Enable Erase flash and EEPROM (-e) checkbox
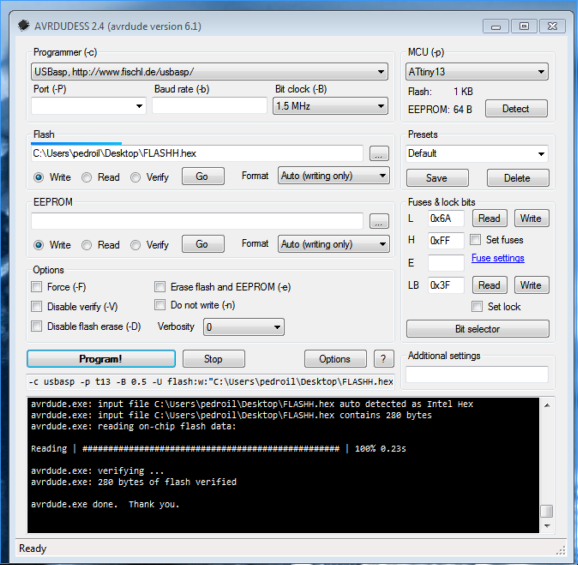Screen dimensions: 578x565 coord(160,287)
